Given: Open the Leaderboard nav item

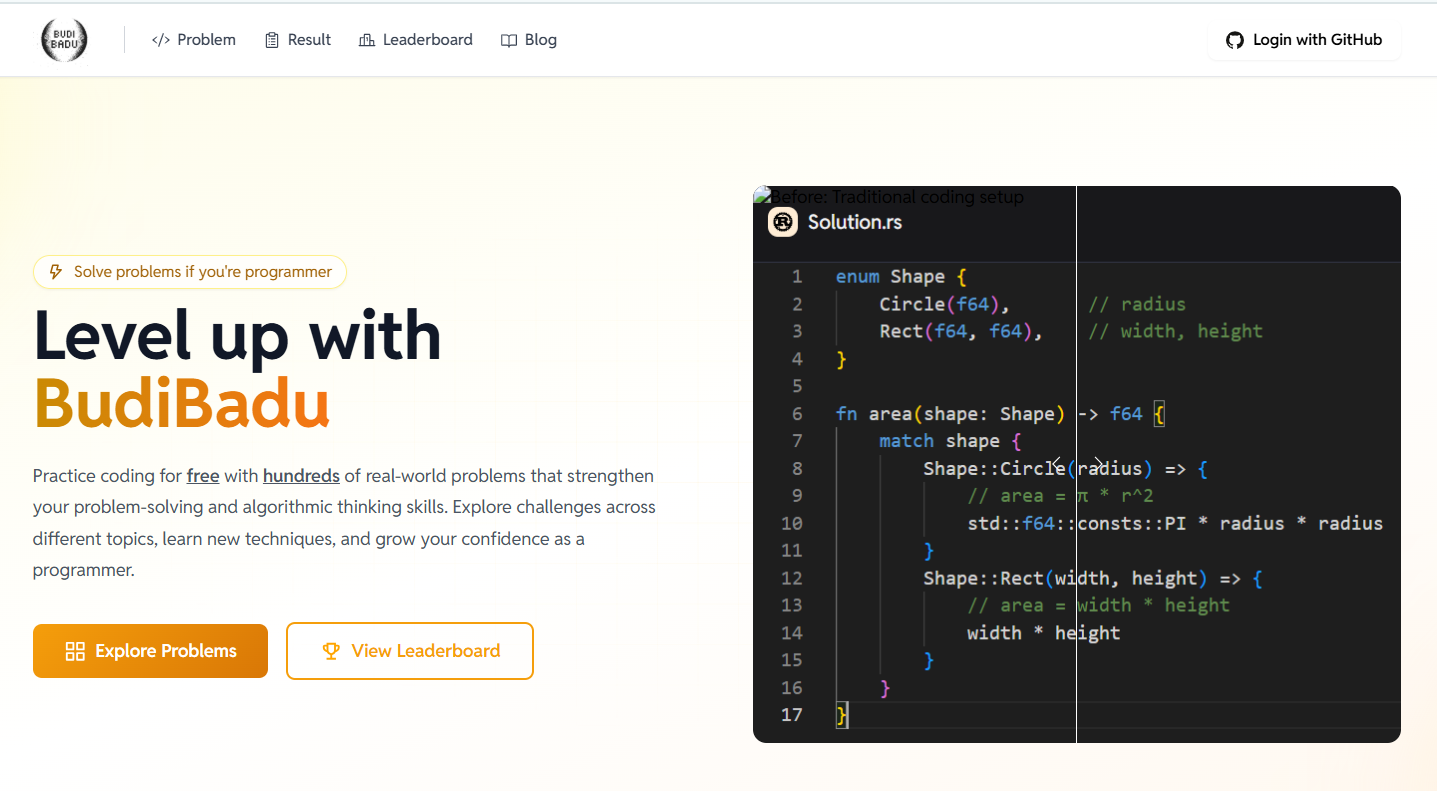Looking at the screenshot, I should tap(427, 40).
